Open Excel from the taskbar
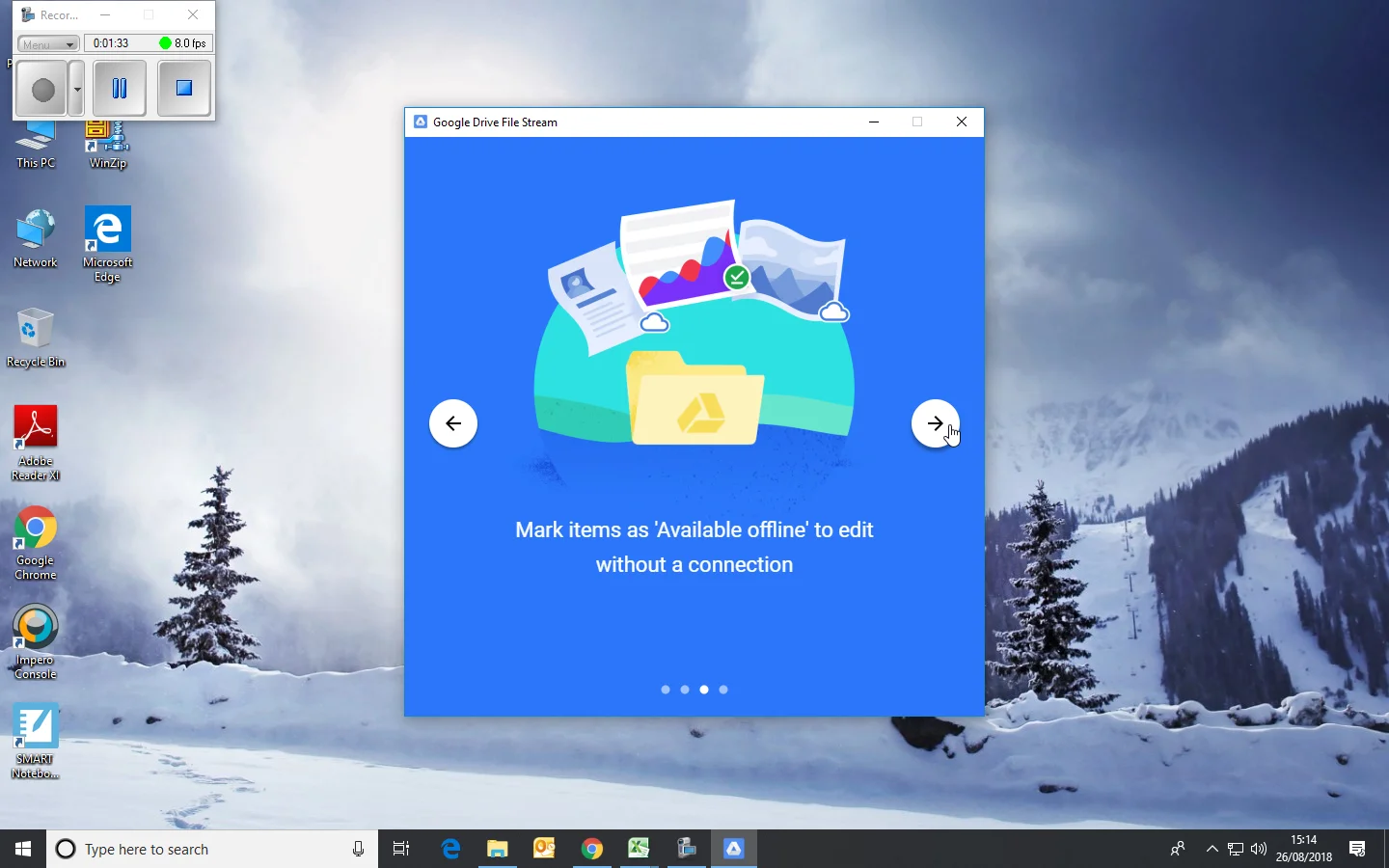 (x=639, y=849)
